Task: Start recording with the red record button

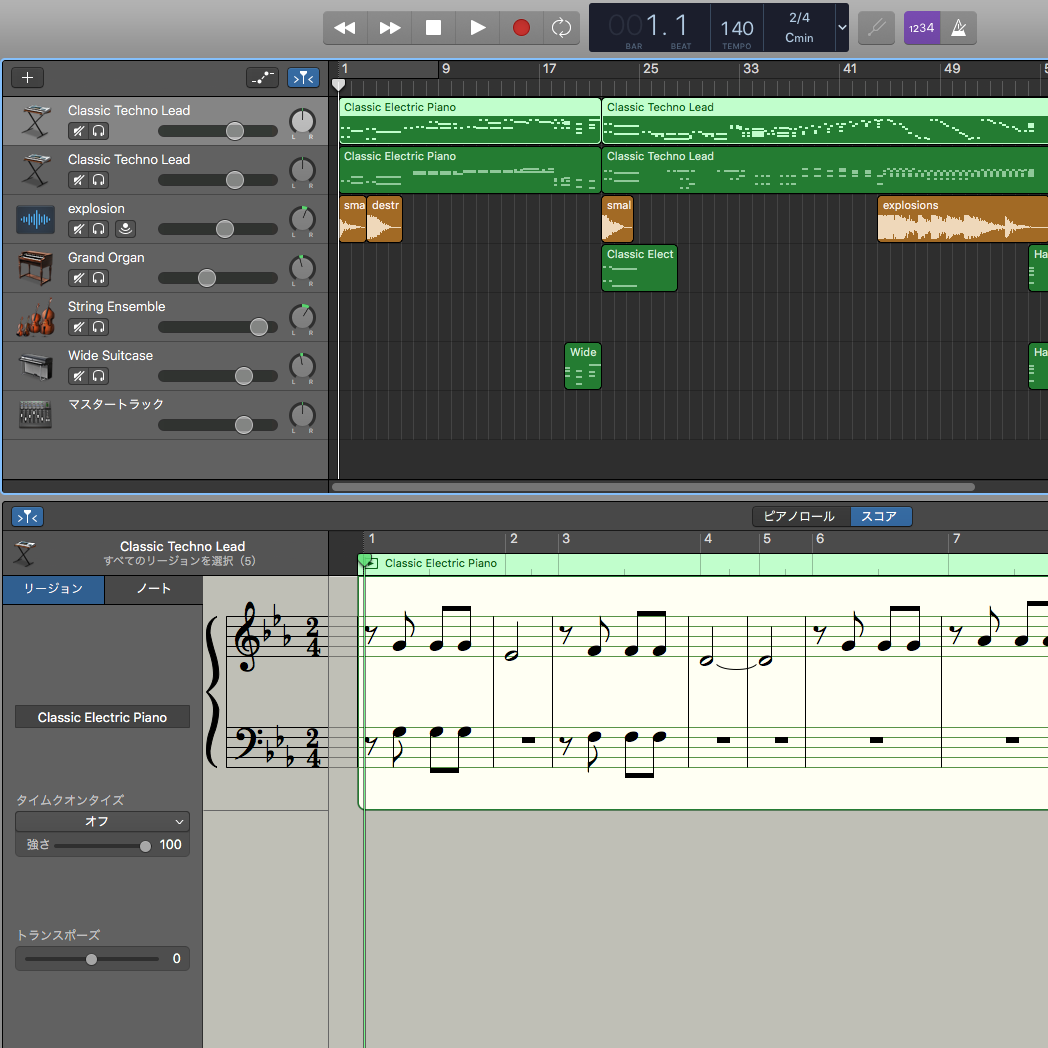Action: pyautogui.click(x=521, y=27)
